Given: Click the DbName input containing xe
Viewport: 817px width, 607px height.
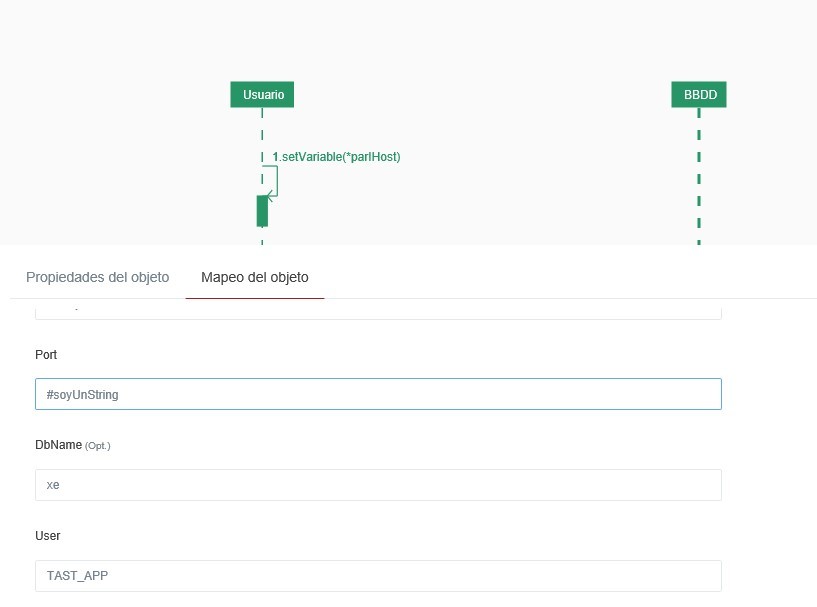Looking at the screenshot, I should (378, 485).
